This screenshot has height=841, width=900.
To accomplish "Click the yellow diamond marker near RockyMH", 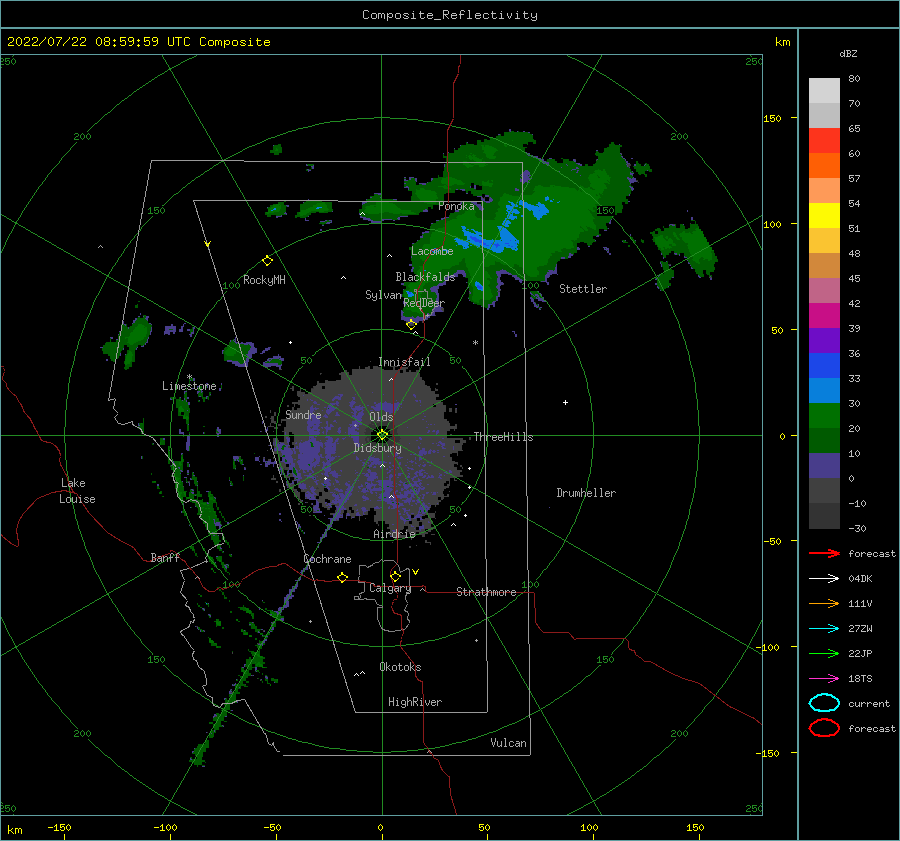I will [x=267, y=261].
